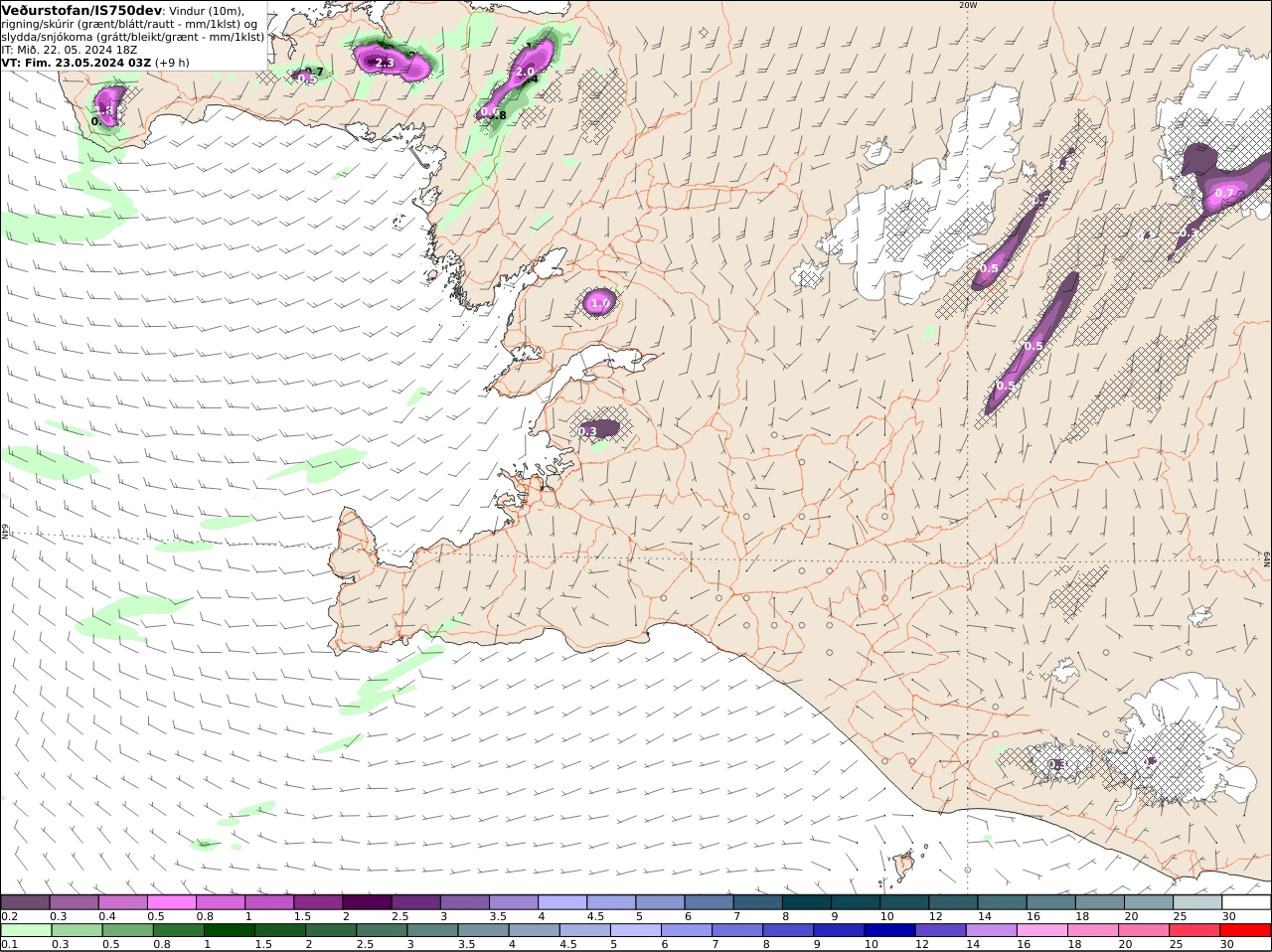Select the dark teal upper swatch between 8 and 9
Image resolution: width=1272 pixels, height=952 pixels.
point(806,902)
